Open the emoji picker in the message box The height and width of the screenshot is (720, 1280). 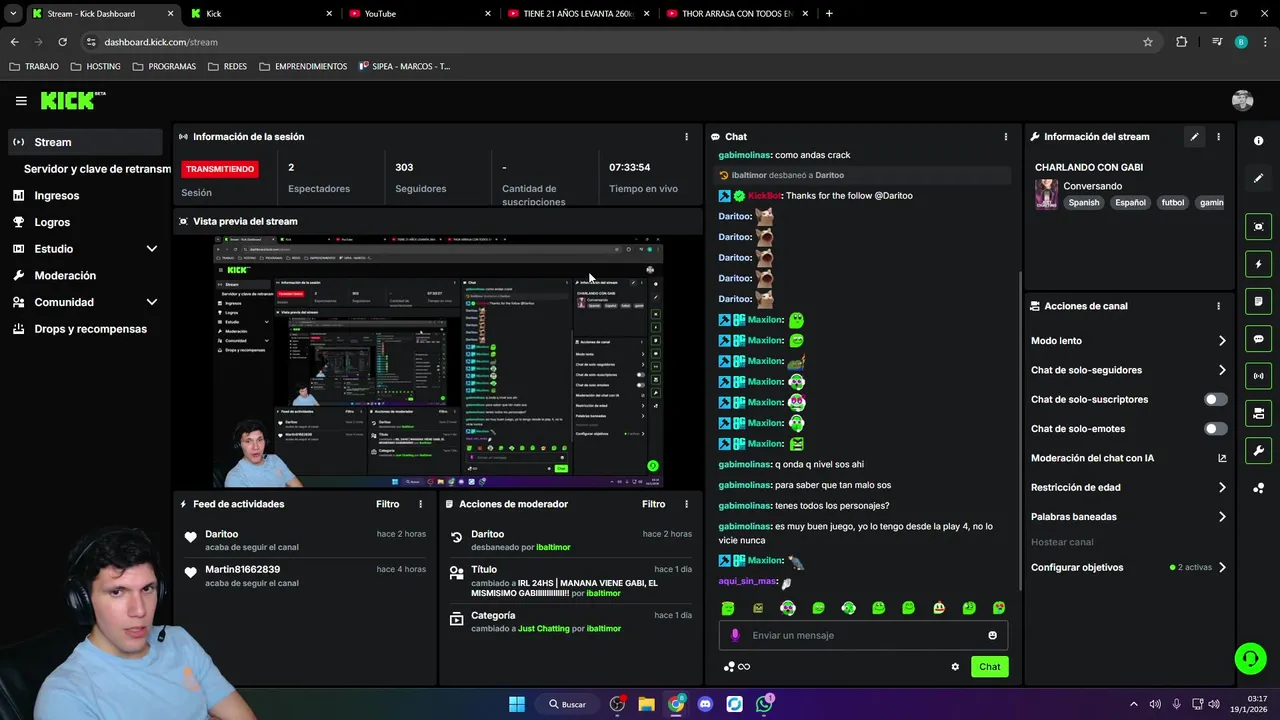pyautogui.click(x=992, y=635)
